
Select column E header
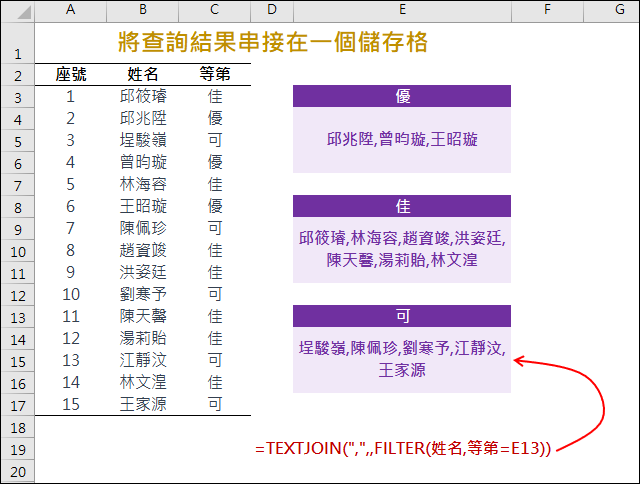(402, 11)
